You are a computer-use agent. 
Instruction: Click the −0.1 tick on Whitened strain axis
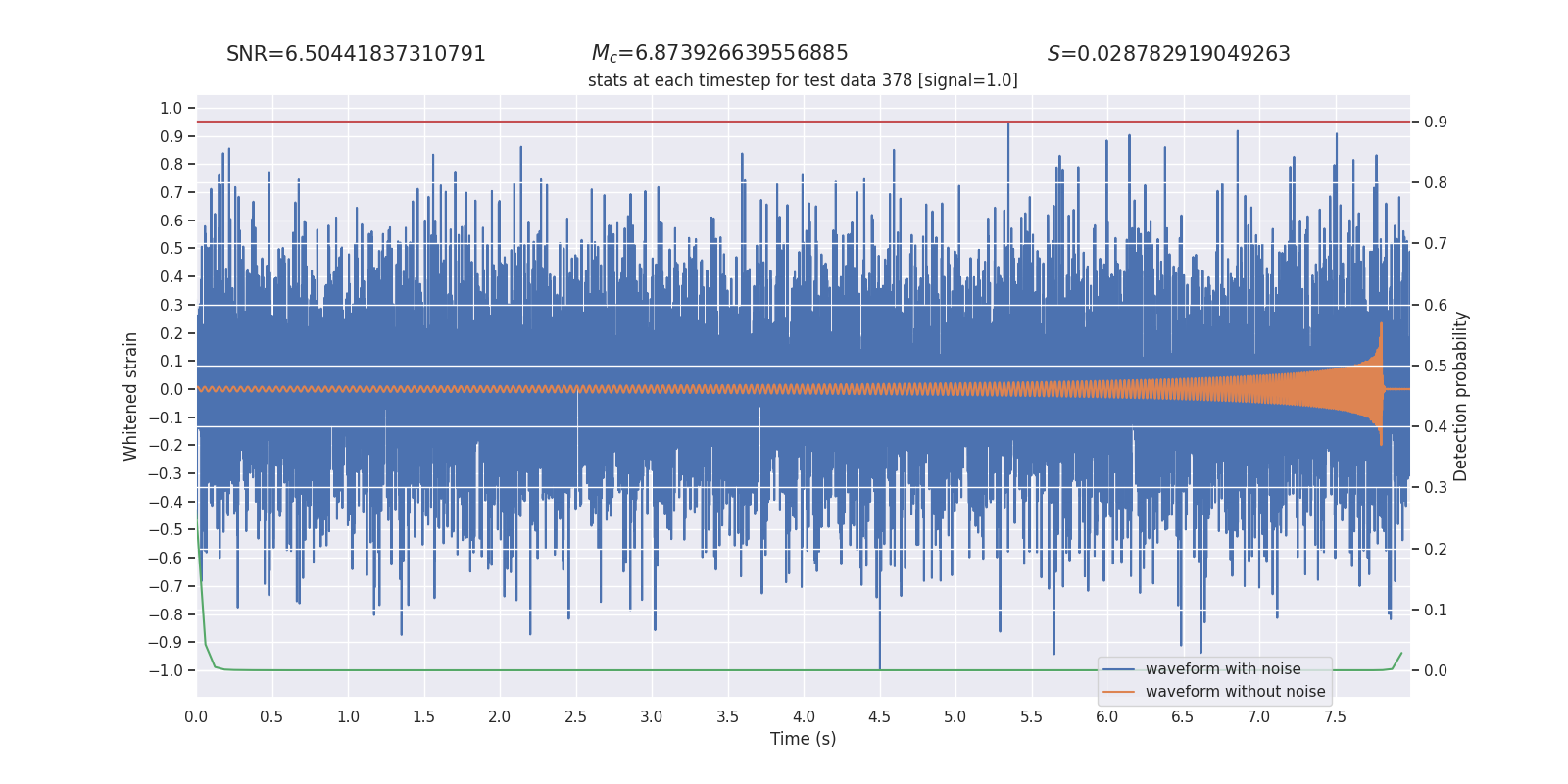(x=166, y=417)
